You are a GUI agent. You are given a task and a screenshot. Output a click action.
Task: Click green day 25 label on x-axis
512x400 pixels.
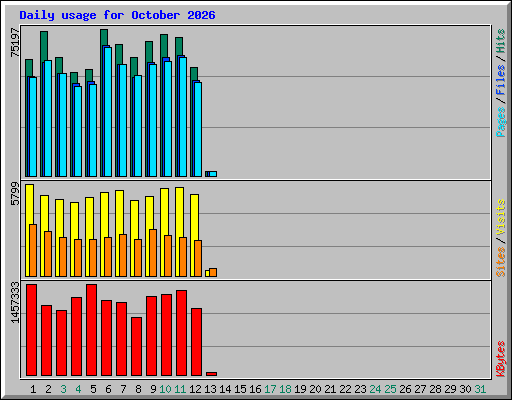(390, 389)
